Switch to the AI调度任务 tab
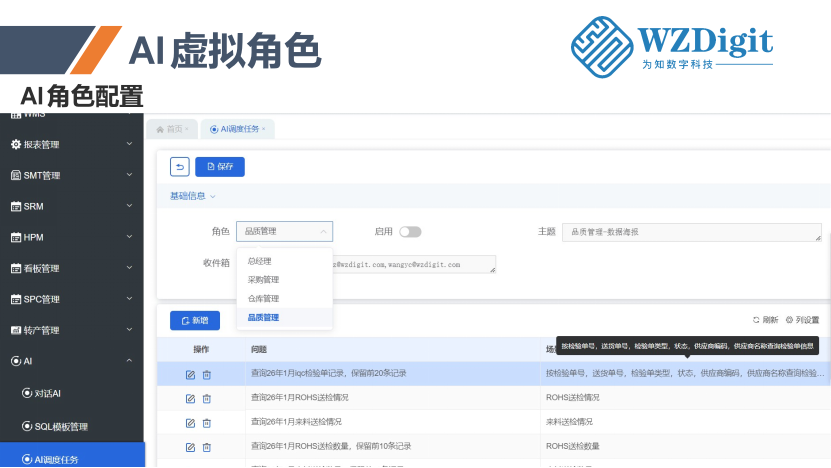Viewport: 831px width, 468px height. (x=235, y=129)
